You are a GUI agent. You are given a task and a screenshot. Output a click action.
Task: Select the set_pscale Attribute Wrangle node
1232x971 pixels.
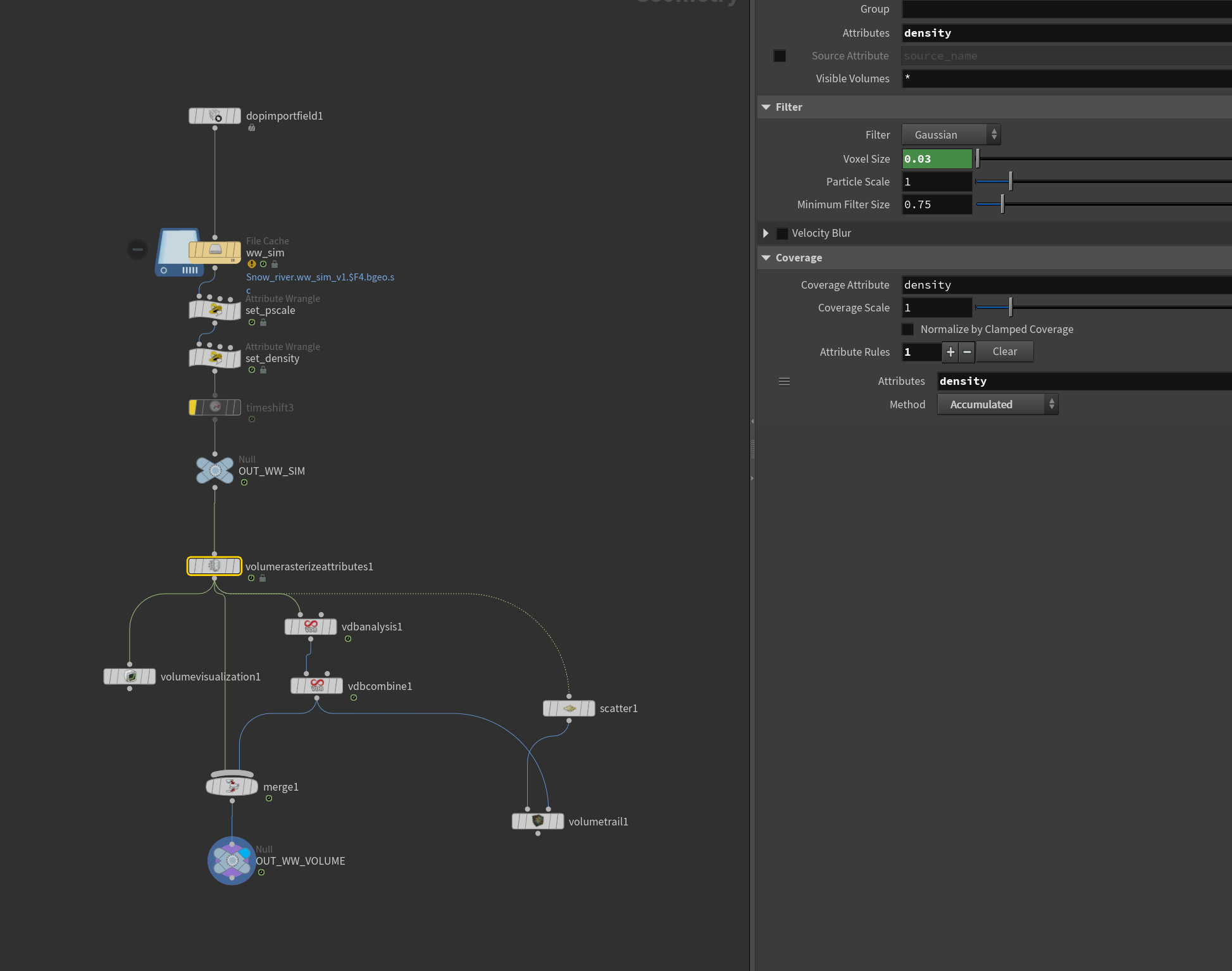[x=215, y=310]
